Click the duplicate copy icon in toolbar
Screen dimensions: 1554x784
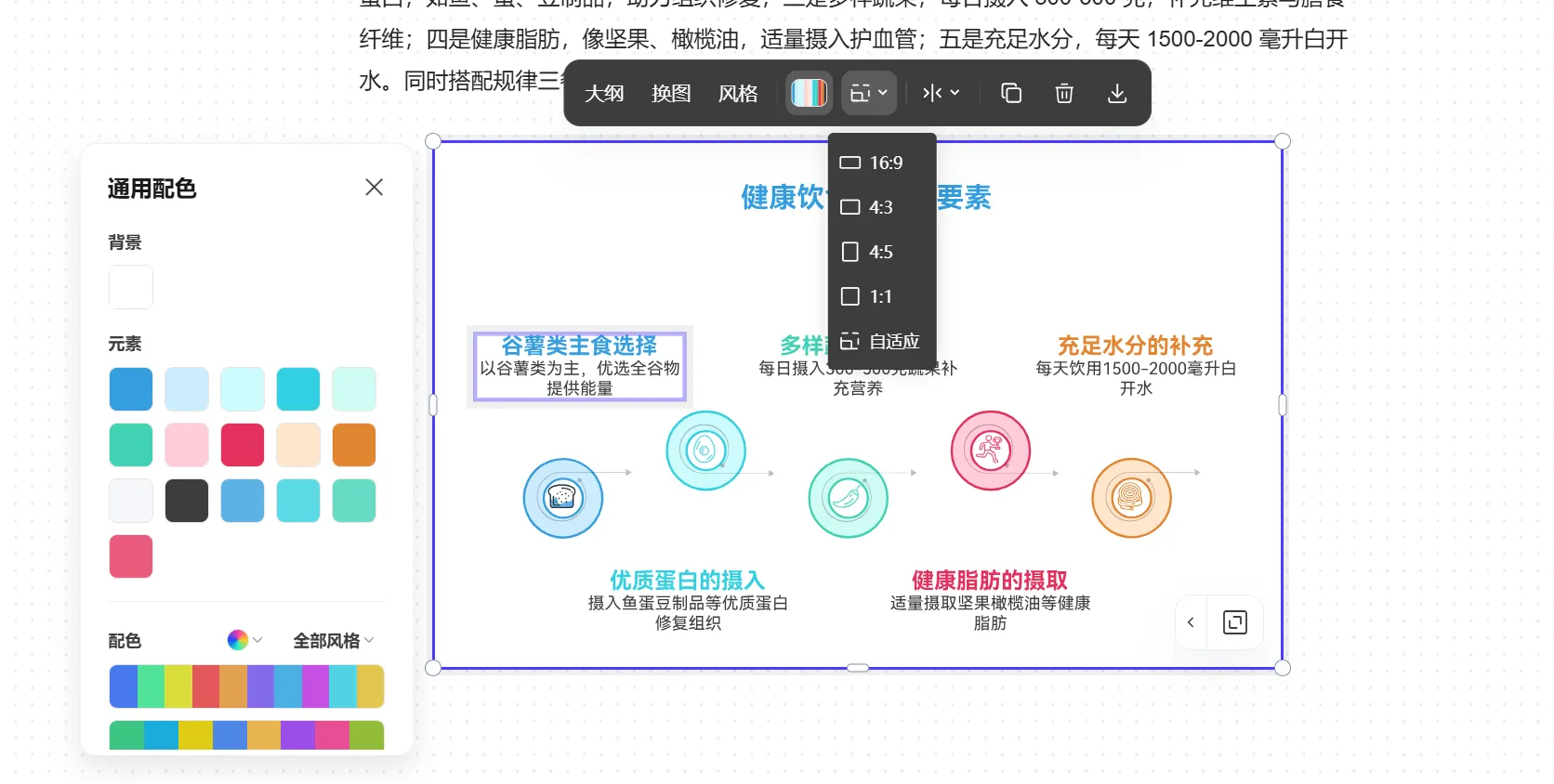pyautogui.click(x=1010, y=93)
